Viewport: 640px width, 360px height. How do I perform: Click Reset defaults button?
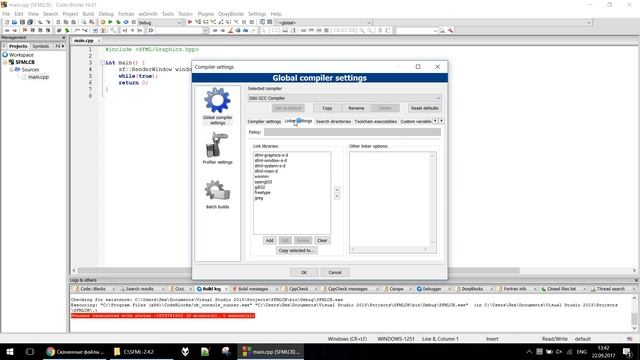click(x=424, y=108)
